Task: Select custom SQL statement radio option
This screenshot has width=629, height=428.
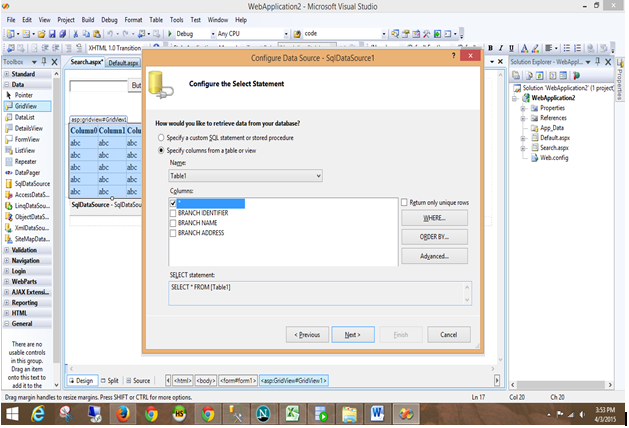Action: 161,138
